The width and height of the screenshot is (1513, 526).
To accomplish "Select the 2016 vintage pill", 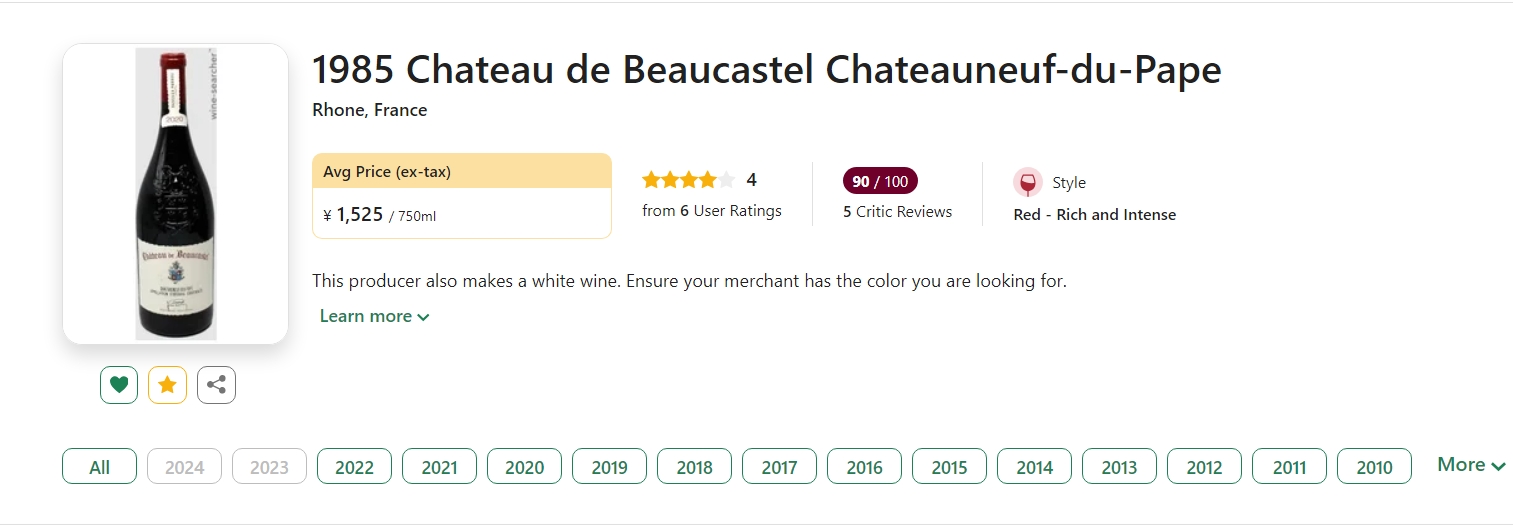I will point(864,467).
